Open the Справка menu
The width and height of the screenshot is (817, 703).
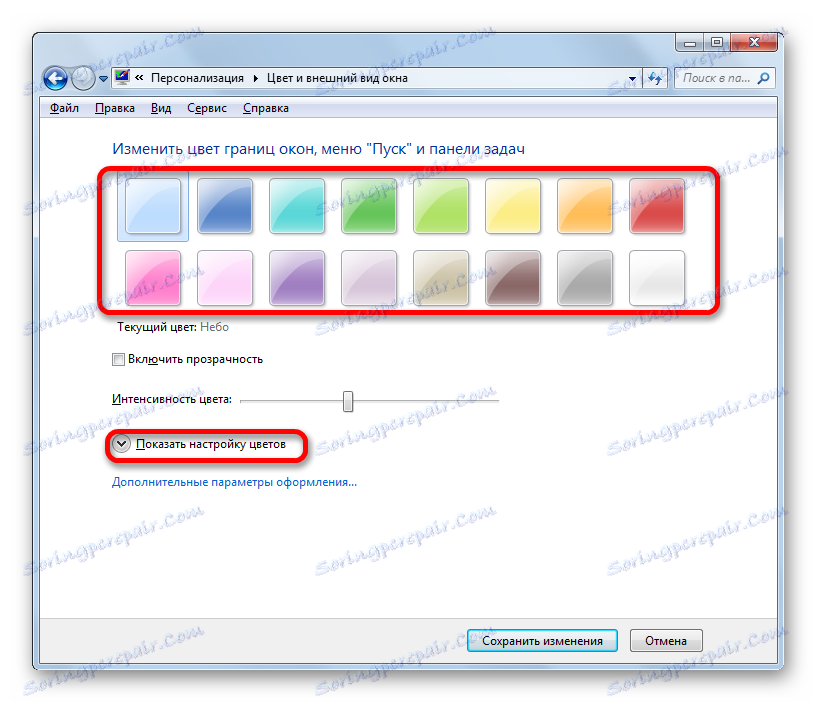pos(266,108)
